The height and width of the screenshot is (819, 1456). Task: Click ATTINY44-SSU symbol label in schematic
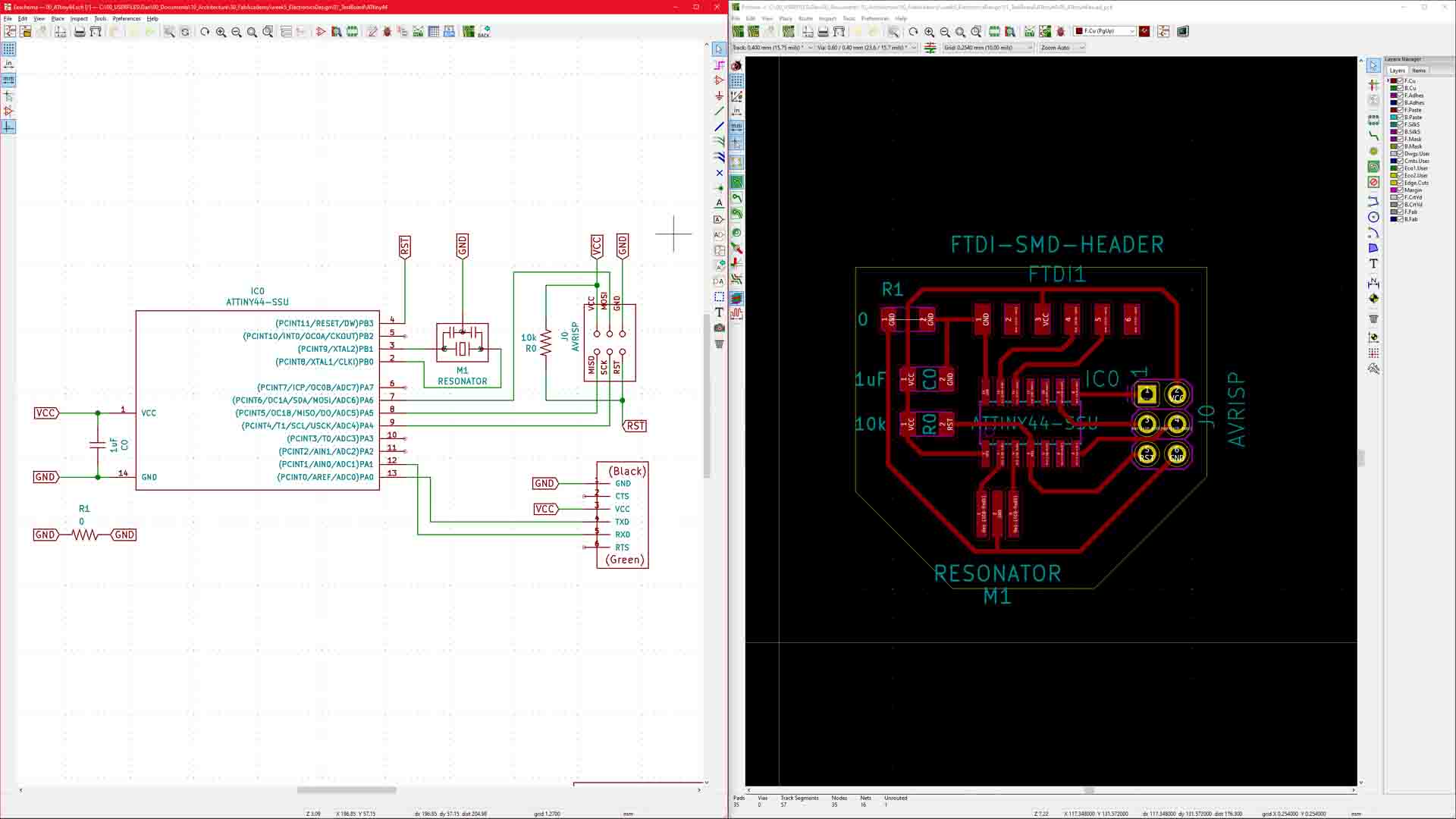(257, 302)
